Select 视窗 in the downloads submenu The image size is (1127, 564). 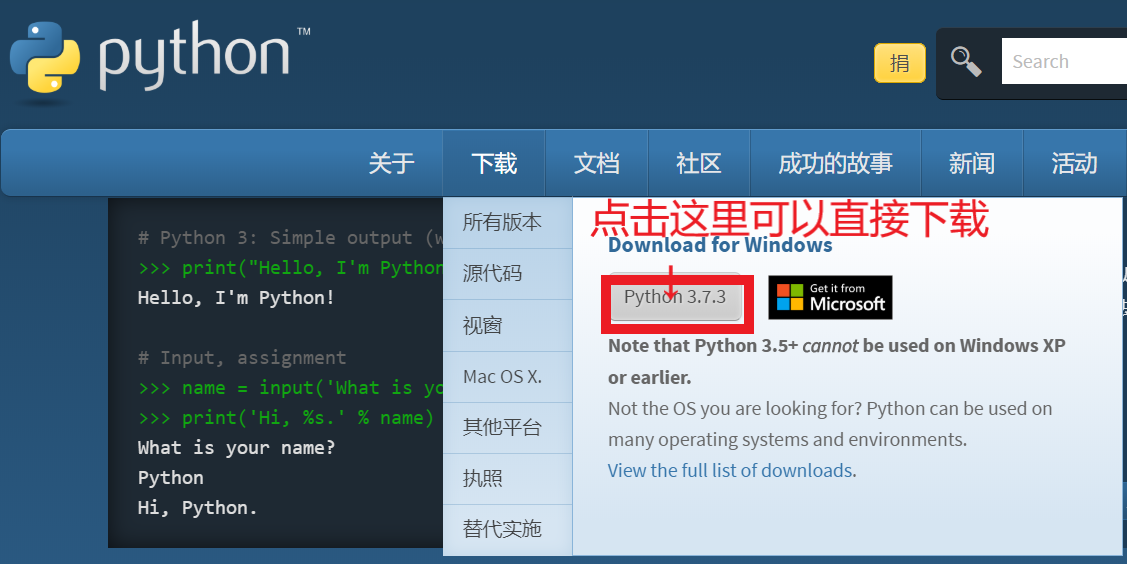point(507,325)
